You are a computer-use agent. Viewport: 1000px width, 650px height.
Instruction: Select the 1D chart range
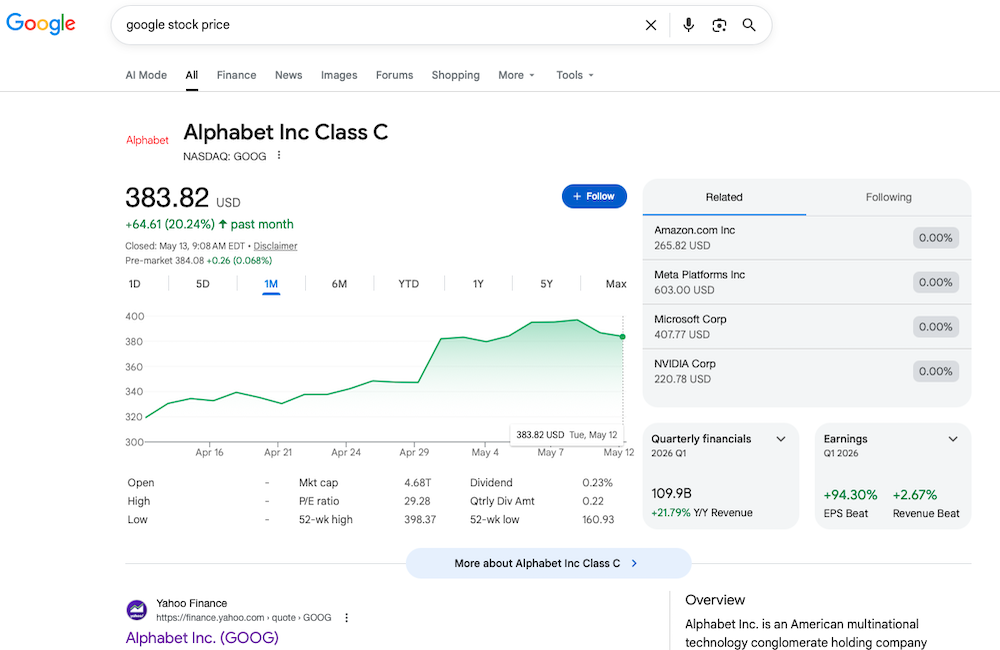(x=135, y=284)
